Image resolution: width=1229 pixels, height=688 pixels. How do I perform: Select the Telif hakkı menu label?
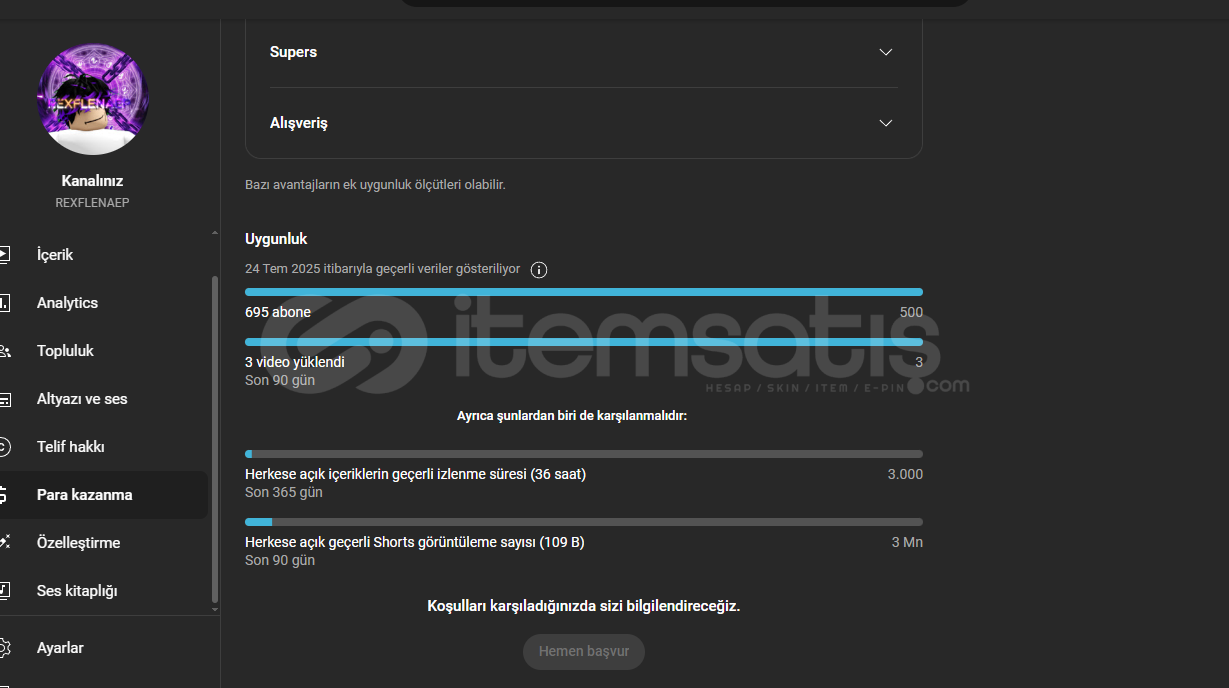coord(70,447)
